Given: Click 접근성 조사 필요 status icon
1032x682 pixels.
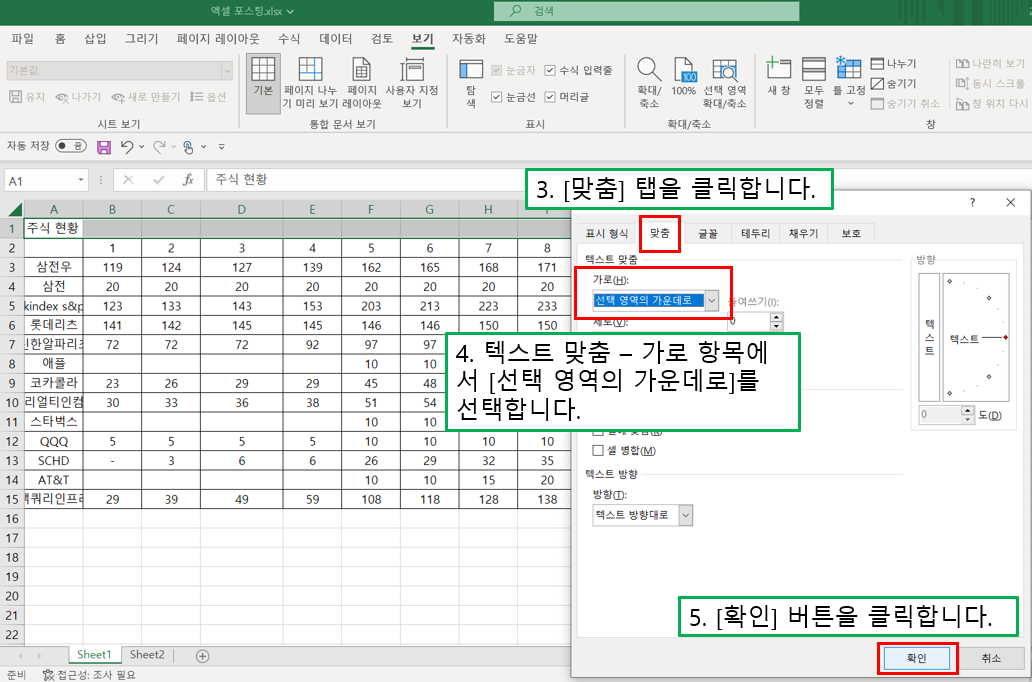Looking at the screenshot, I should click(x=49, y=675).
